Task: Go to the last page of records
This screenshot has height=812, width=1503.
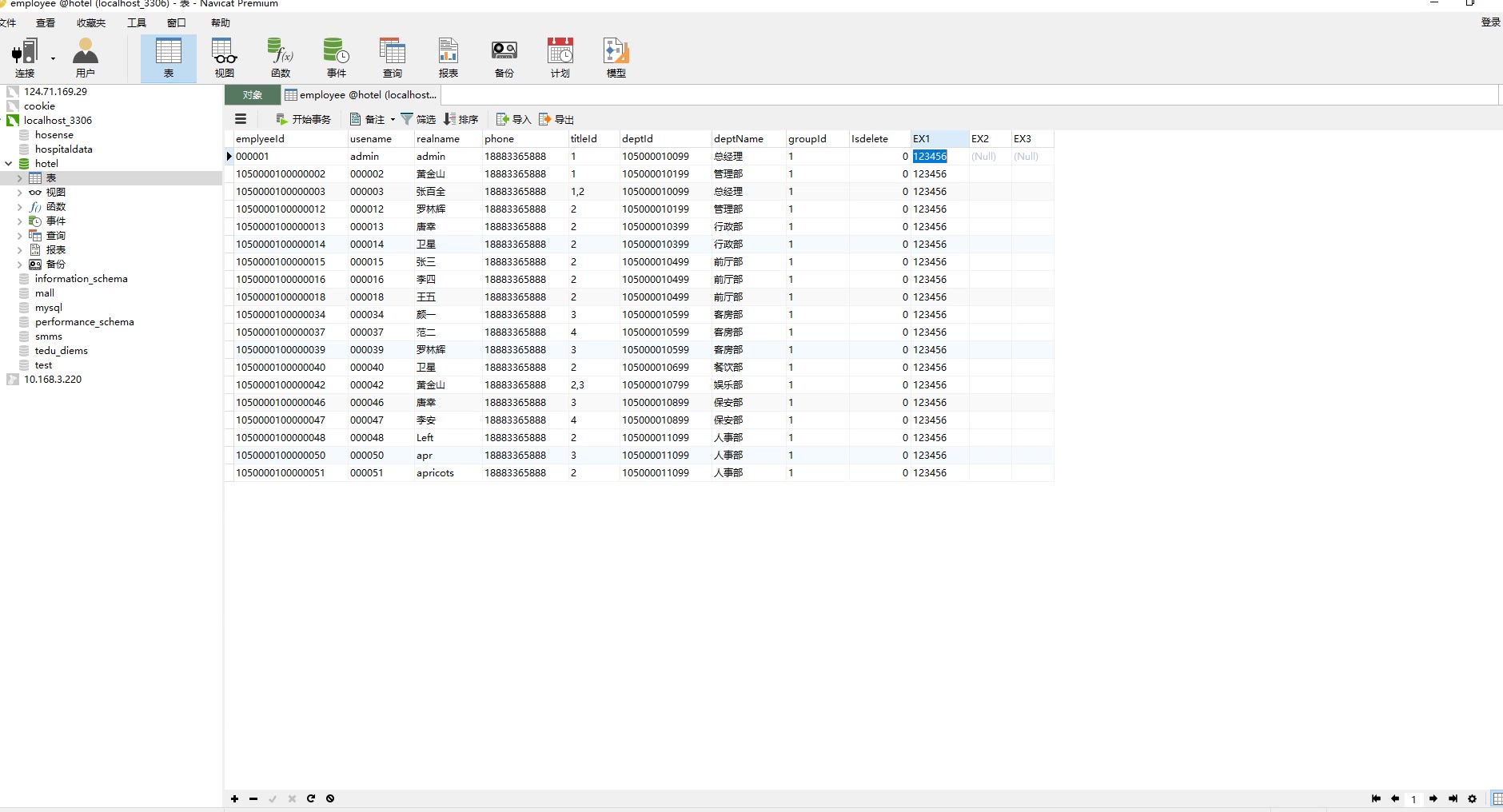Action: [x=1453, y=798]
